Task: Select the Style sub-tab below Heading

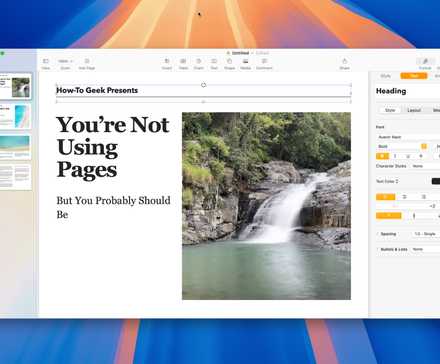Action: coord(390,110)
